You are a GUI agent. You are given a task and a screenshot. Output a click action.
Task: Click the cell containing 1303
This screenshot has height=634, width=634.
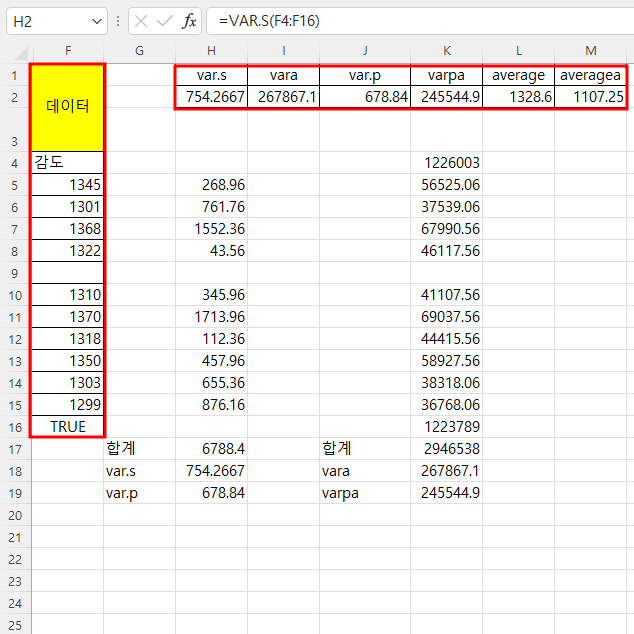point(68,383)
